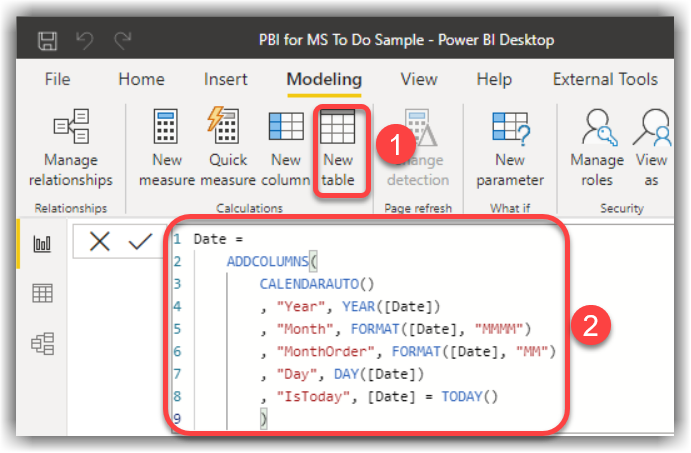Click the New table button
The height and width of the screenshot is (453, 691).
[338, 148]
